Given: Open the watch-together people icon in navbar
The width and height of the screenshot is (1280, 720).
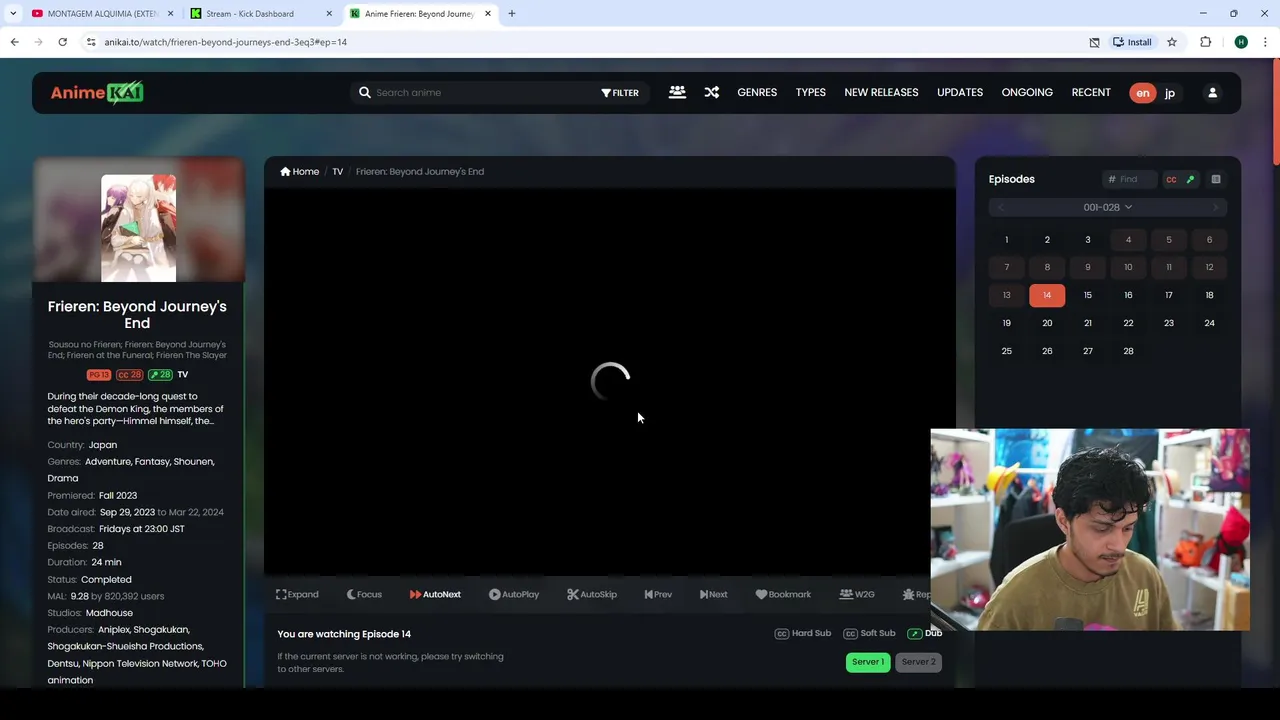Looking at the screenshot, I should pos(677,92).
